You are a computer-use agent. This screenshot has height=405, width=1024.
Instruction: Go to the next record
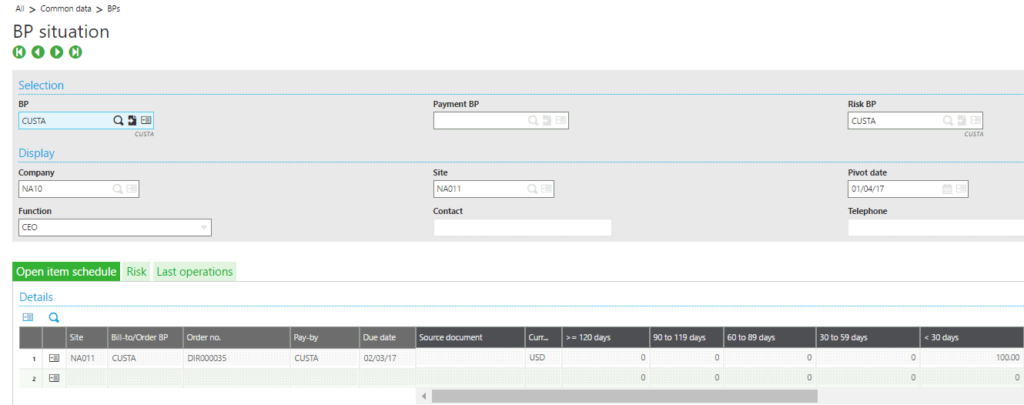click(x=57, y=52)
